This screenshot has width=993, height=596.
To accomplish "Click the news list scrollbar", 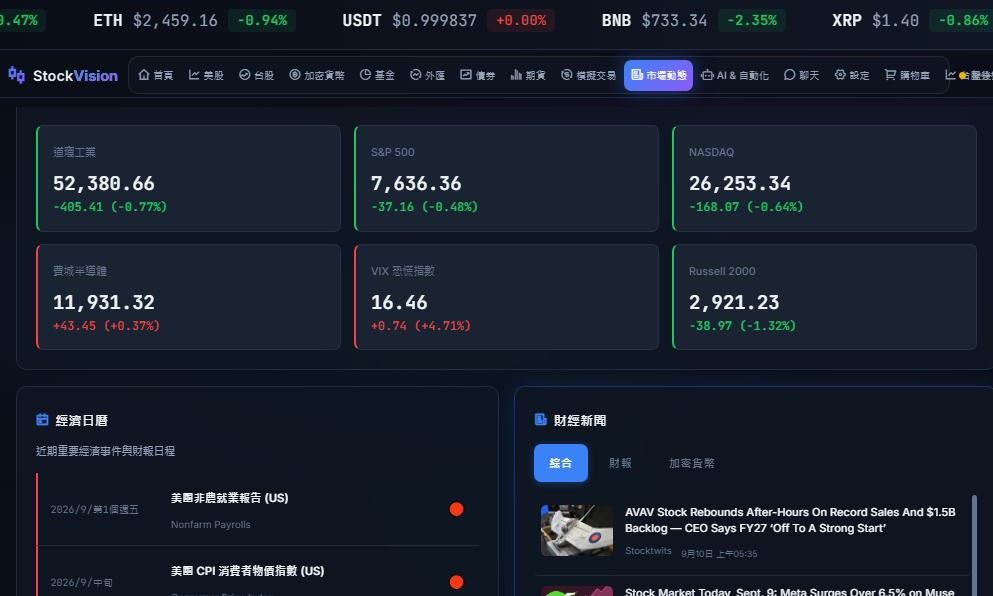I will [x=974, y=545].
